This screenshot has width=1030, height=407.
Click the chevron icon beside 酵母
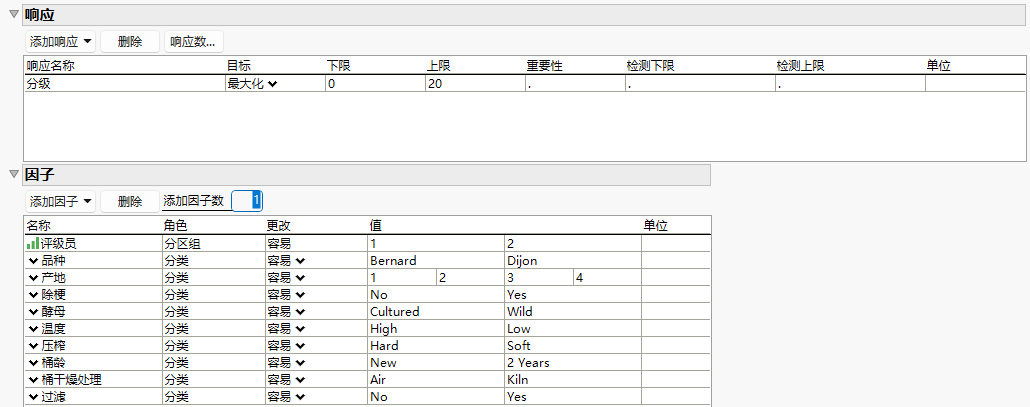click(x=33, y=312)
